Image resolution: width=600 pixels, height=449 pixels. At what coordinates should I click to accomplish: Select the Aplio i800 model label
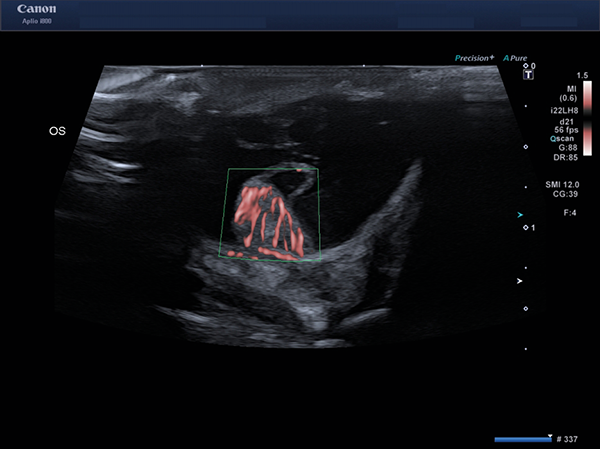pos(37,21)
